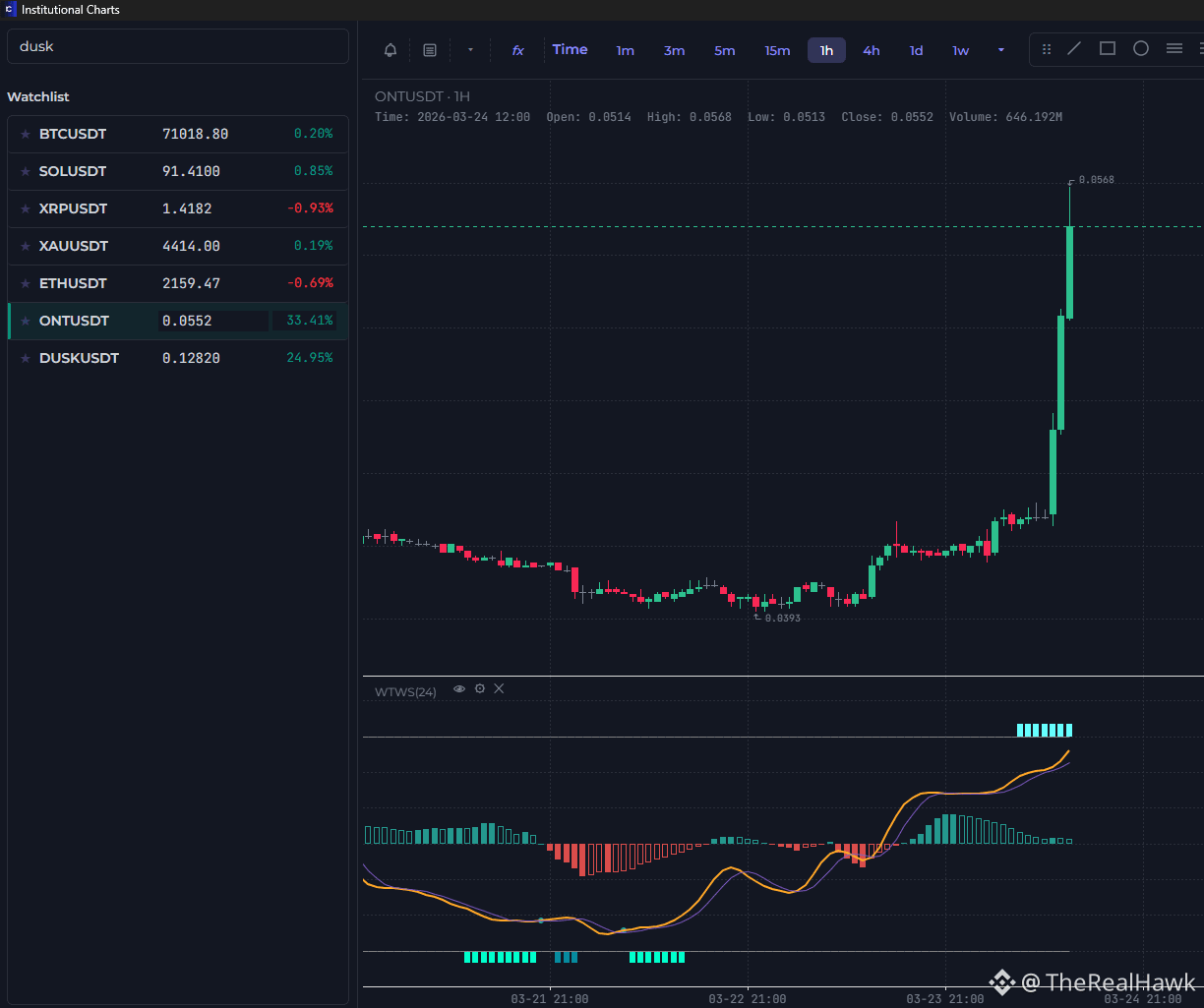Toggle WTWS(24) indicator visibility eye
This screenshot has width=1204, height=1008.
tap(459, 689)
